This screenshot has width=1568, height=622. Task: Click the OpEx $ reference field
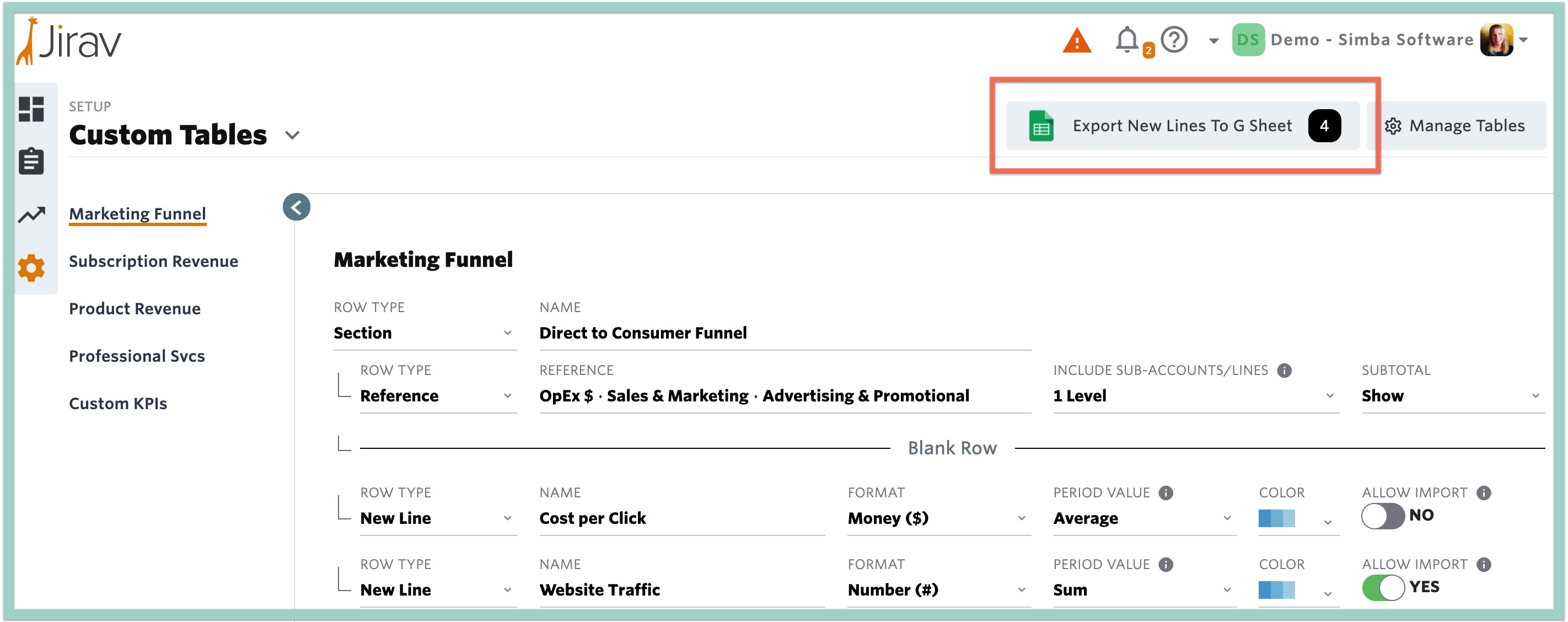point(785,395)
